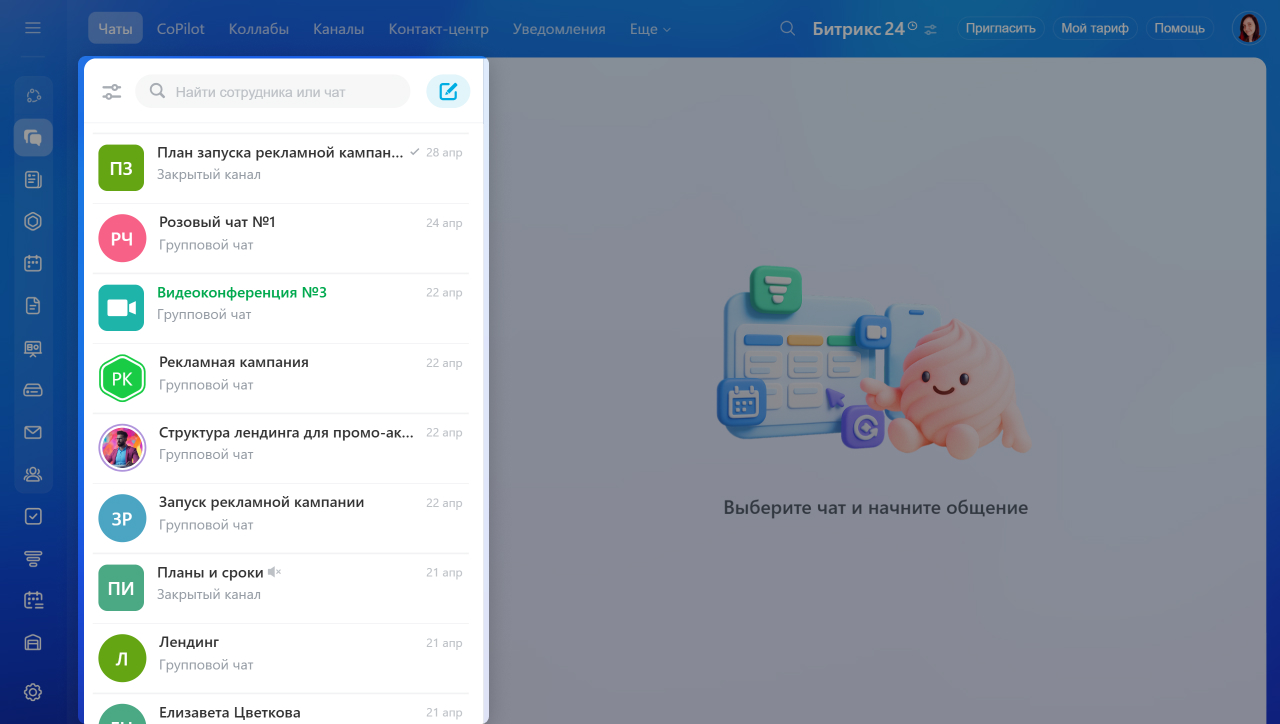This screenshot has height=724, width=1280.
Task: Click the РК hexagon avatar of Рекламная кампания
Action: click(x=122, y=378)
